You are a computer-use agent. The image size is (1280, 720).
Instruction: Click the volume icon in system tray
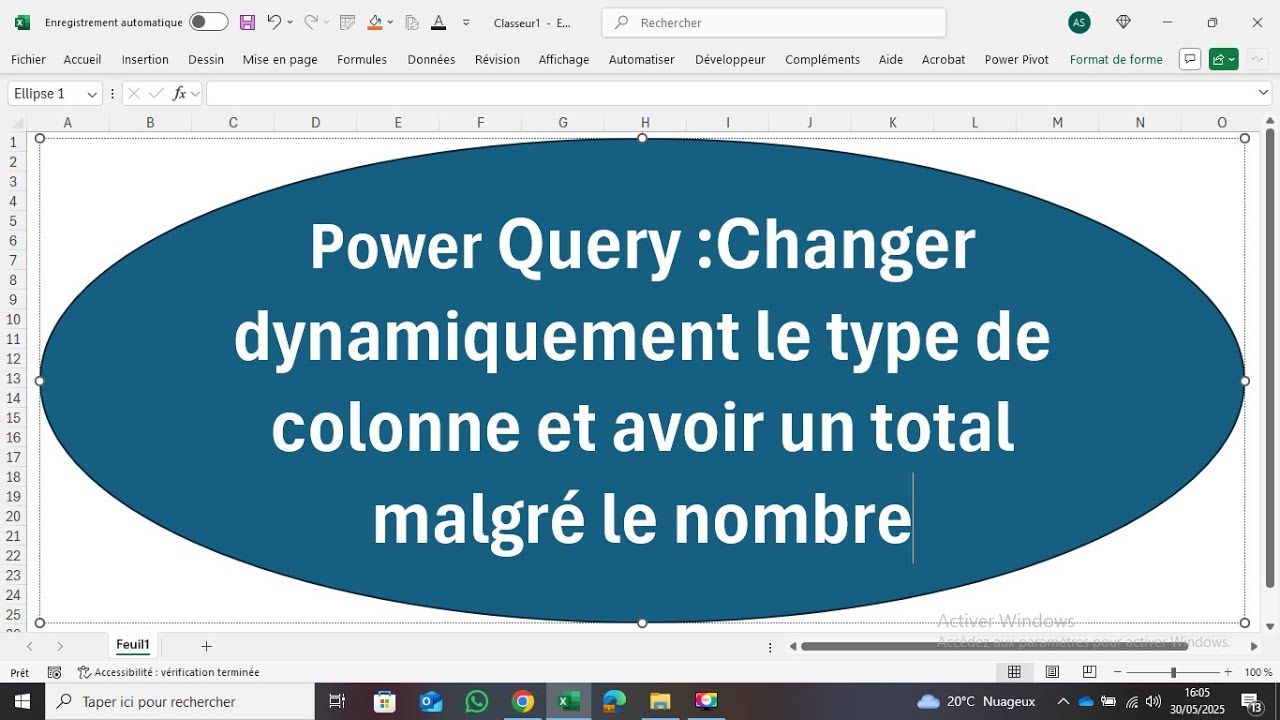point(1153,701)
